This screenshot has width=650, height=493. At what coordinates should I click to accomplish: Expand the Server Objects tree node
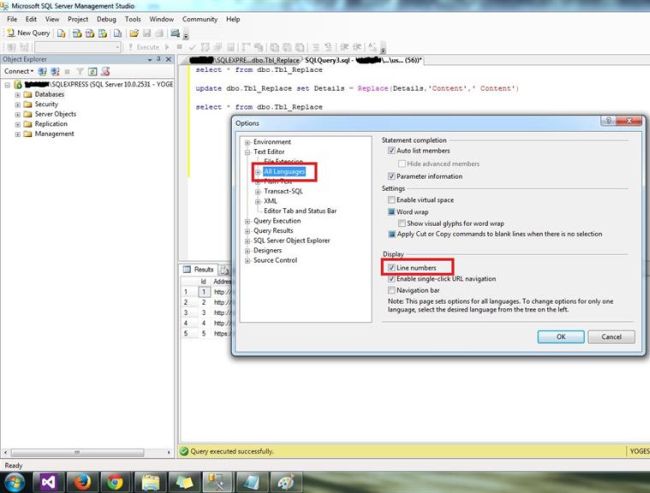[x=18, y=114]
